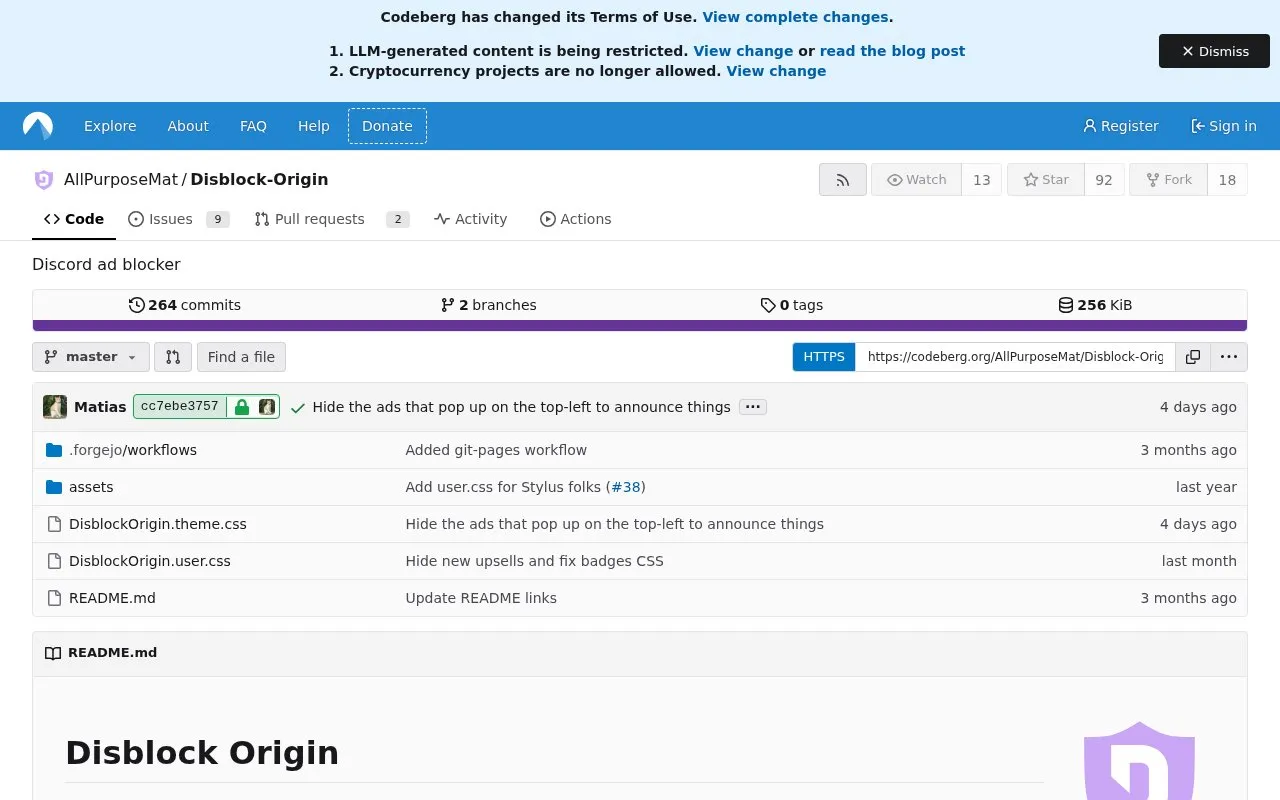Switch to the Activity tab
This screenshot has width=1280, height=800.
(471, 219)
